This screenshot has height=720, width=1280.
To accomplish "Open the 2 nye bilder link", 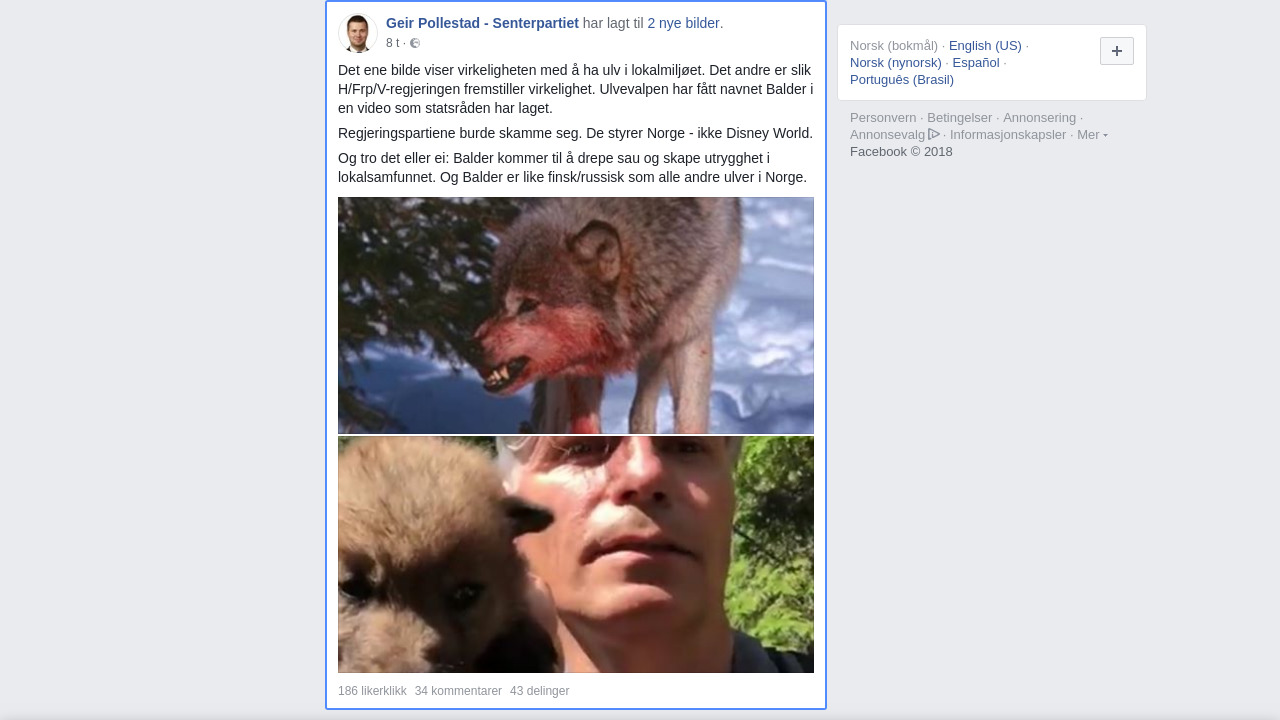I will click(x=685, y=23).
